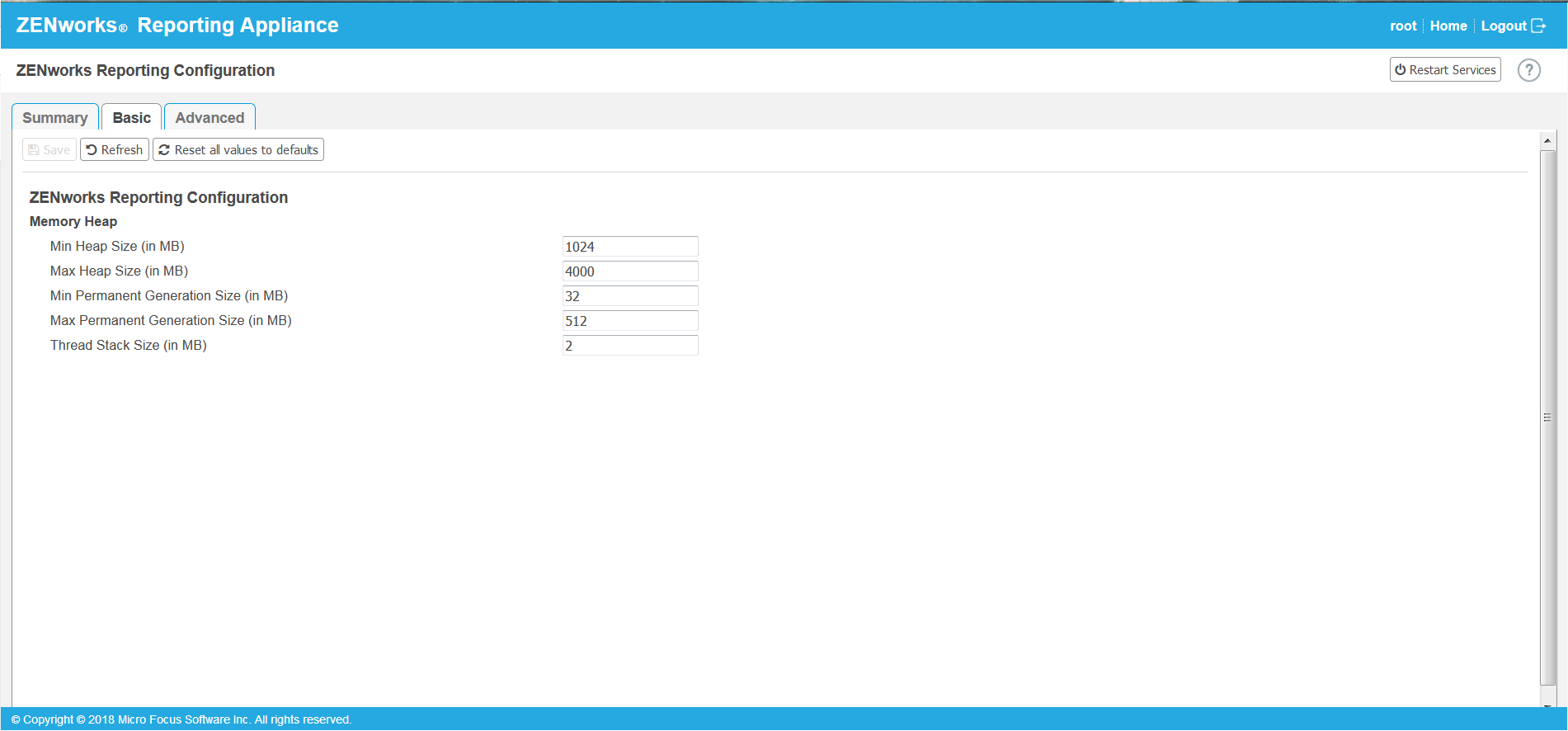This screenshot has height=731, width=1568.
Task: Click the Min Permanent Generation Size label
Action: (169, 295)
